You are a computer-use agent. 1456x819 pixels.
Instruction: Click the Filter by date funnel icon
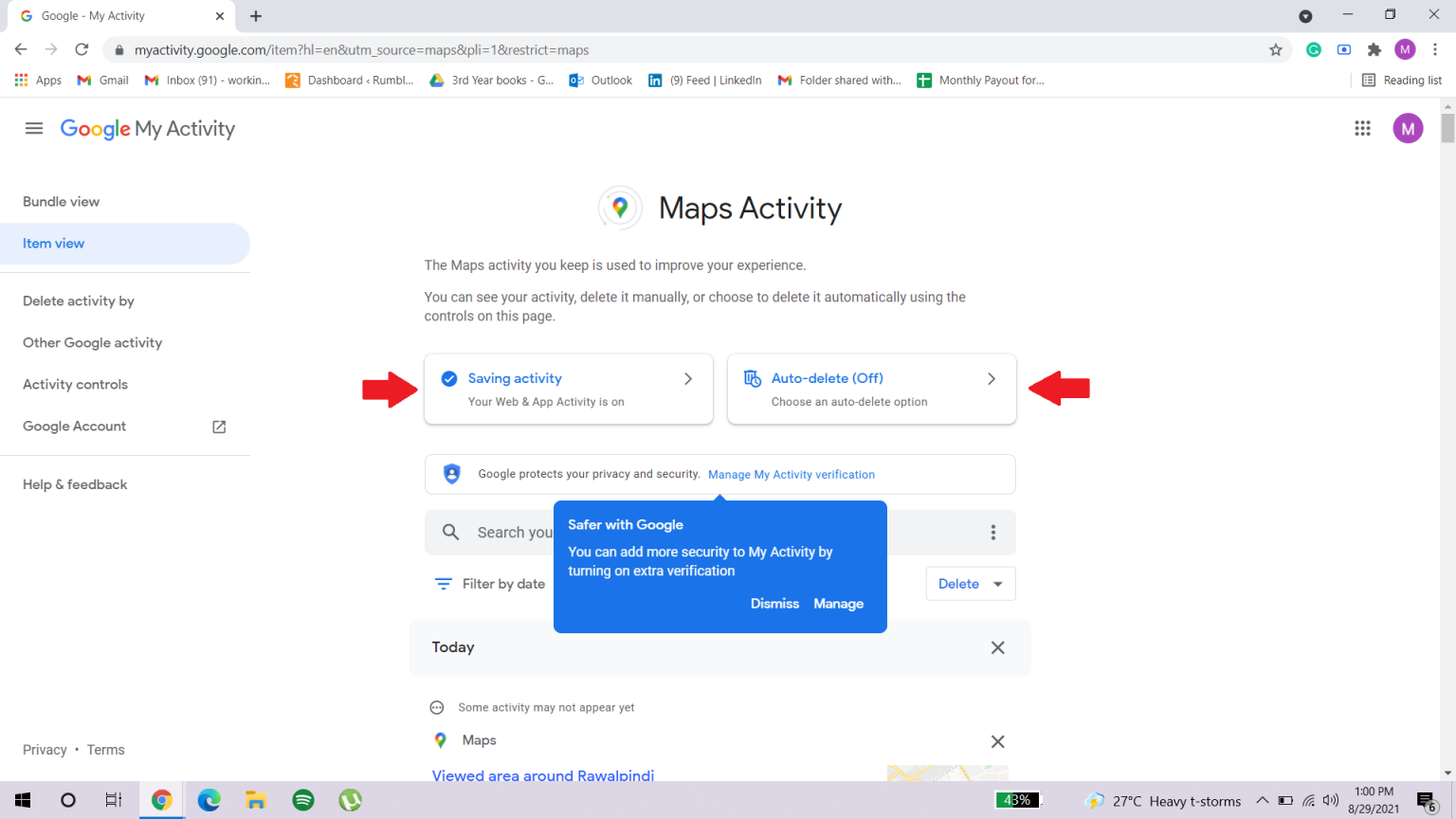443,583
